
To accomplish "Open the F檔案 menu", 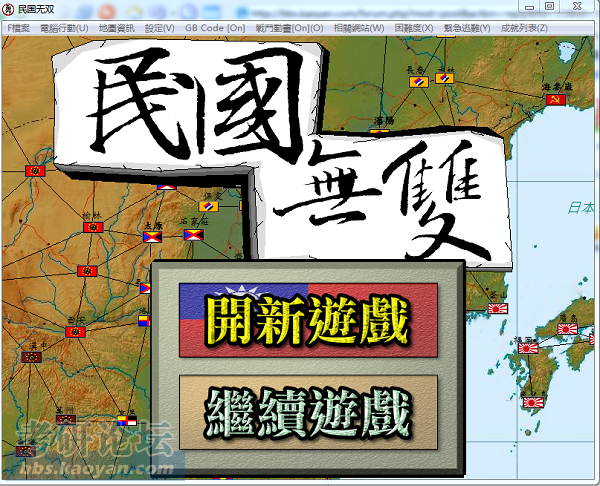I will 18,28.
